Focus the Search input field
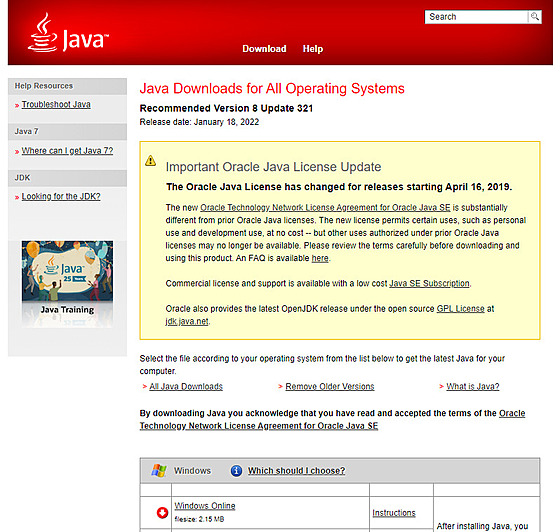The height and width of the screenshot is (532, 560). [x=476, y=17]
